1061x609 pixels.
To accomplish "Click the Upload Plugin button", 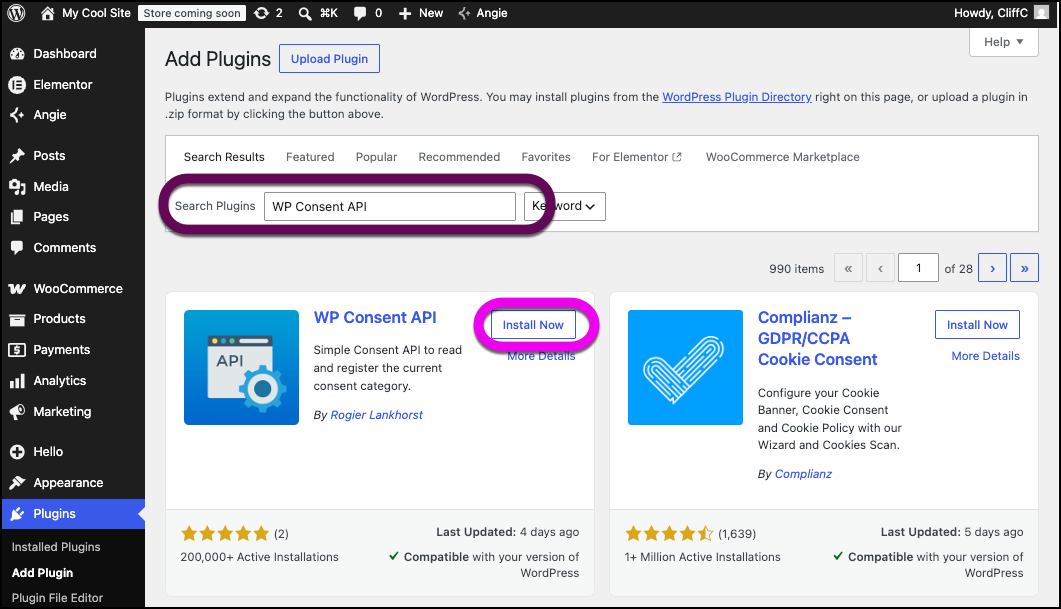I will [330, 59].
